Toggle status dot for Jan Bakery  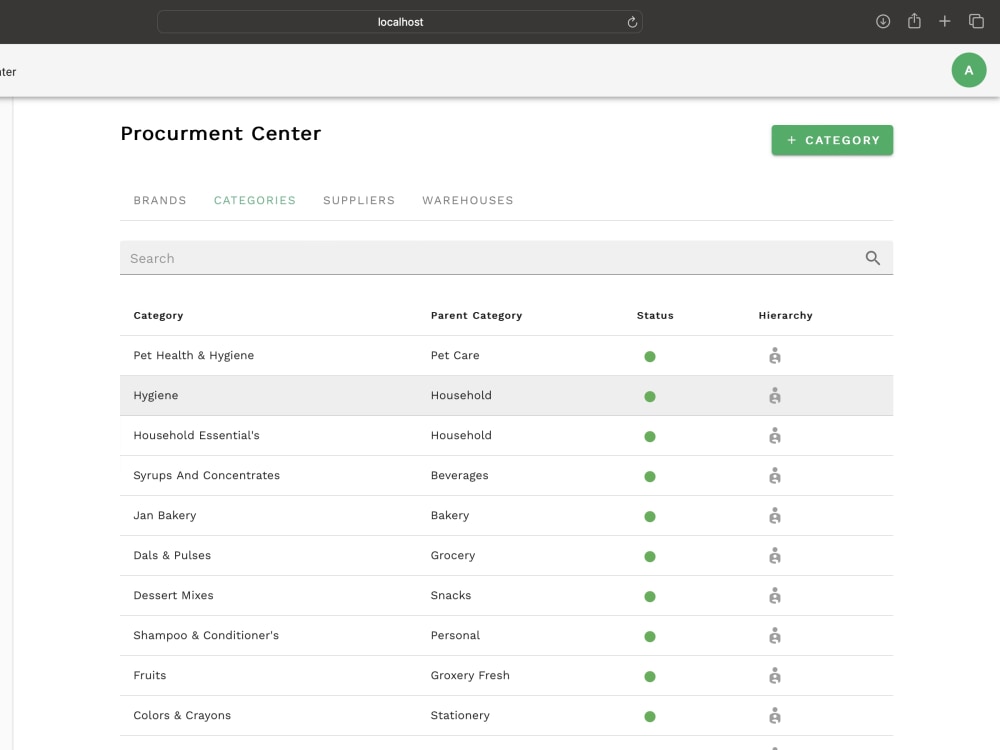point(650,517)
